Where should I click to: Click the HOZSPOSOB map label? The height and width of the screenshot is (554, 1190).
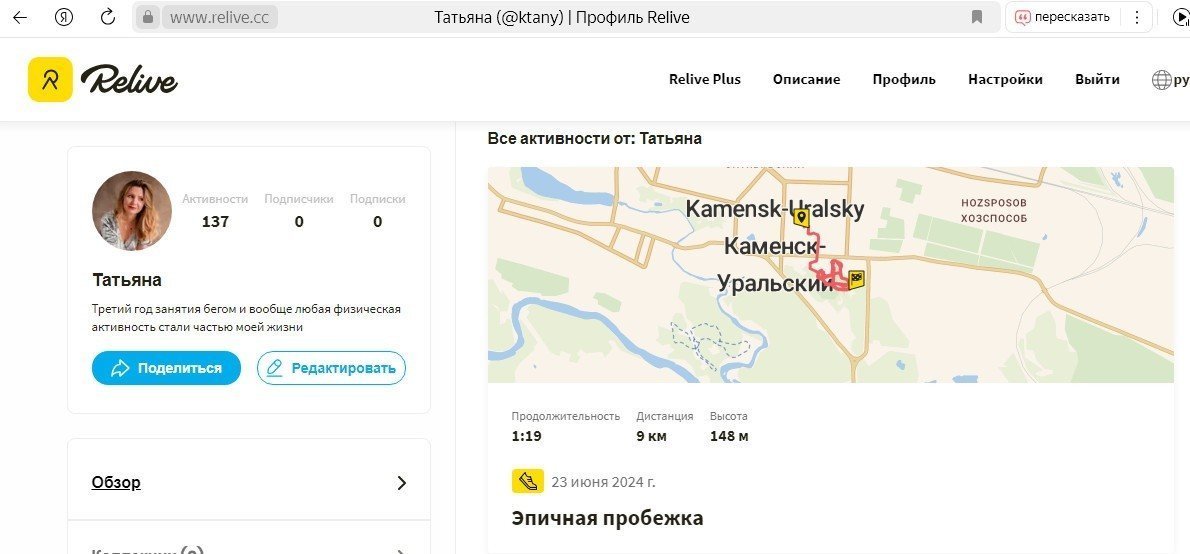(x=993, y=203)
